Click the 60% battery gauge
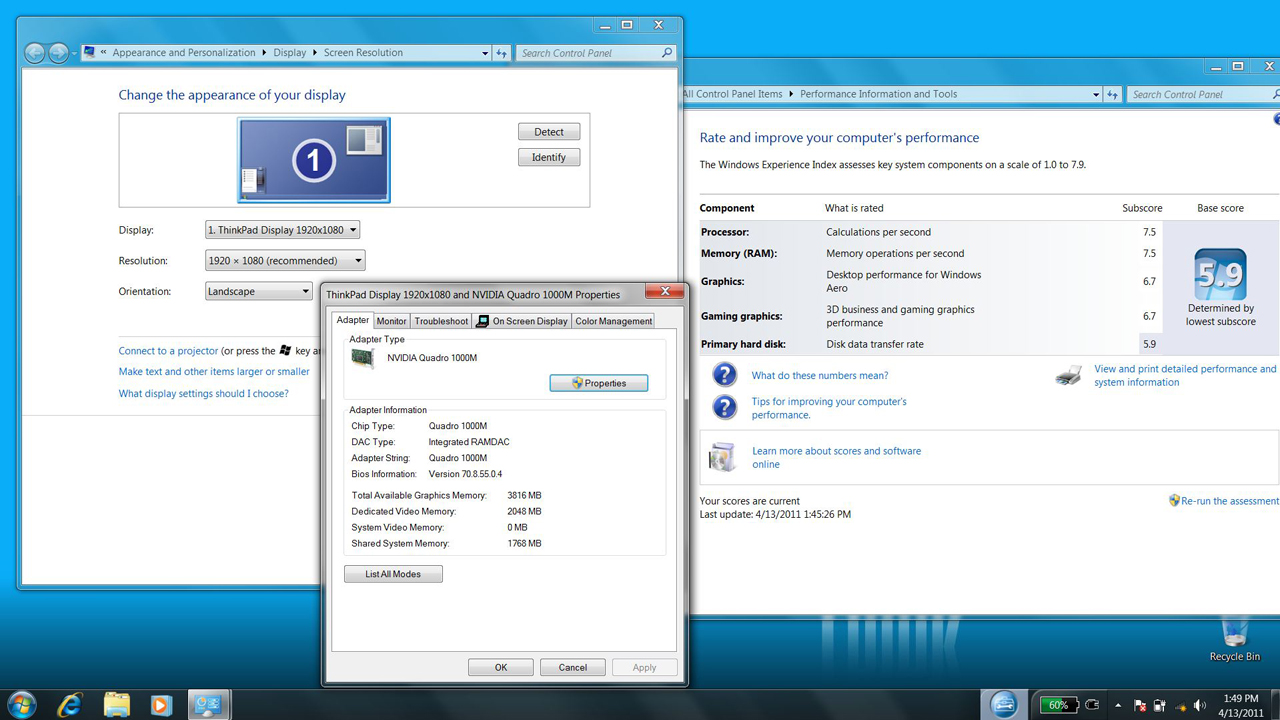This screenshot has height=720, width=1280. (1058, 705)
